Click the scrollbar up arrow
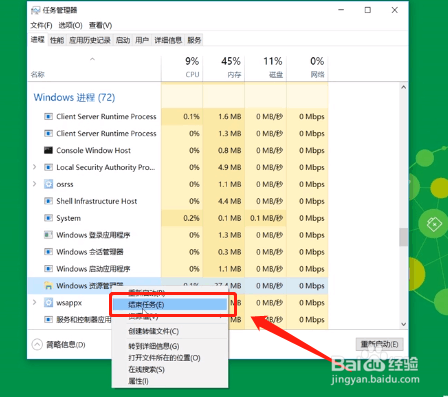The width and height of the screenshot is (448, 397). tap(403, 87)
